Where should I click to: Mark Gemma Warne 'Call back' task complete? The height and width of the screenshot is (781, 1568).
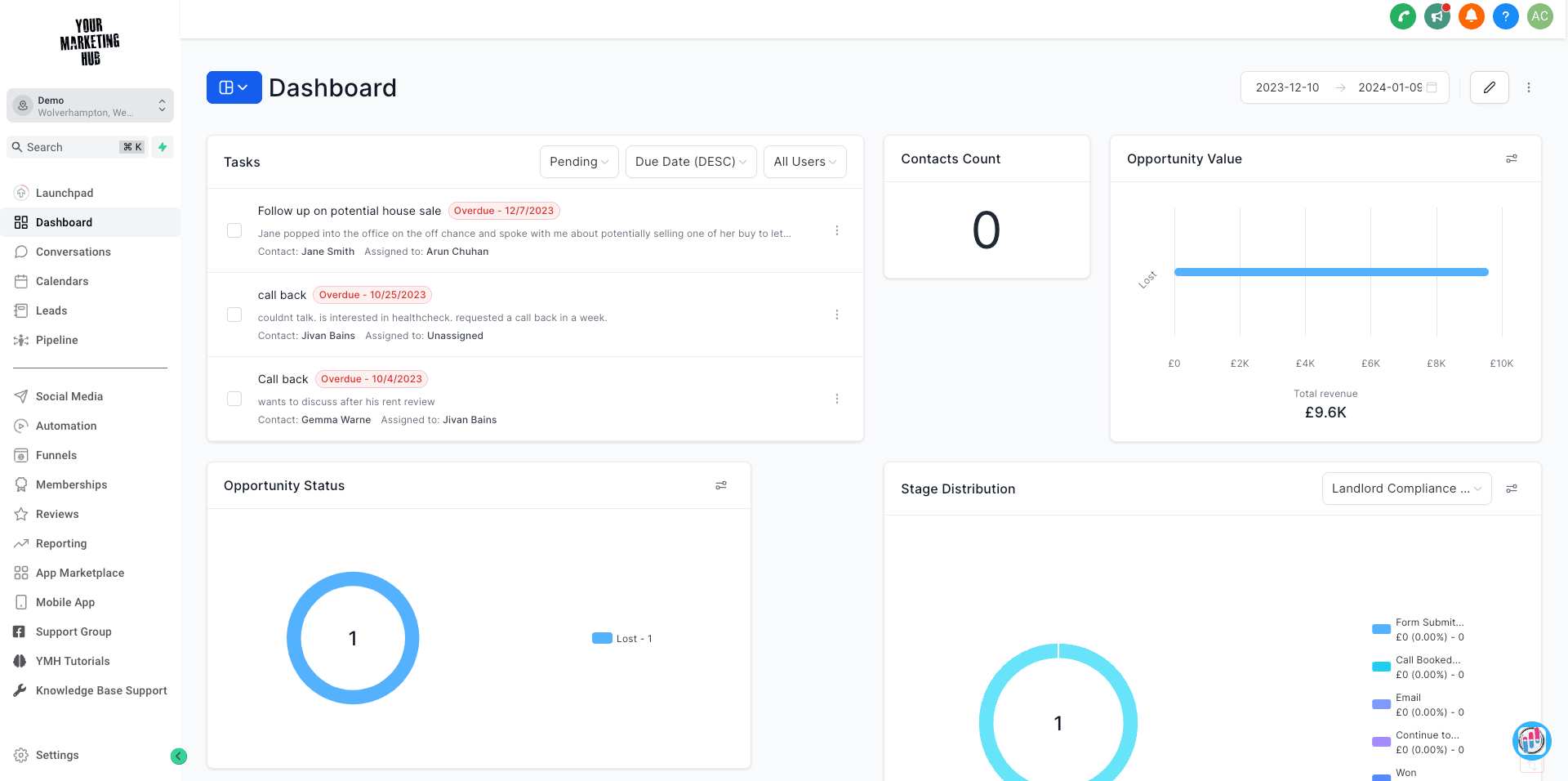coord(234,399)
